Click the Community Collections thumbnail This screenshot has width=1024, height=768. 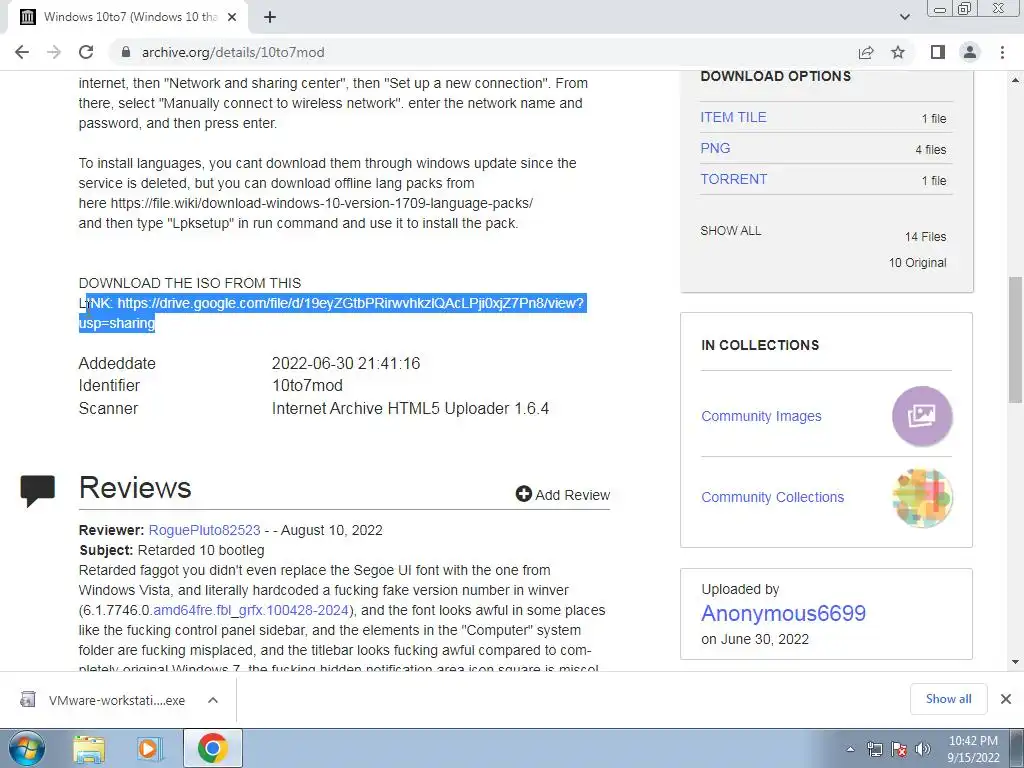(922, 497)
